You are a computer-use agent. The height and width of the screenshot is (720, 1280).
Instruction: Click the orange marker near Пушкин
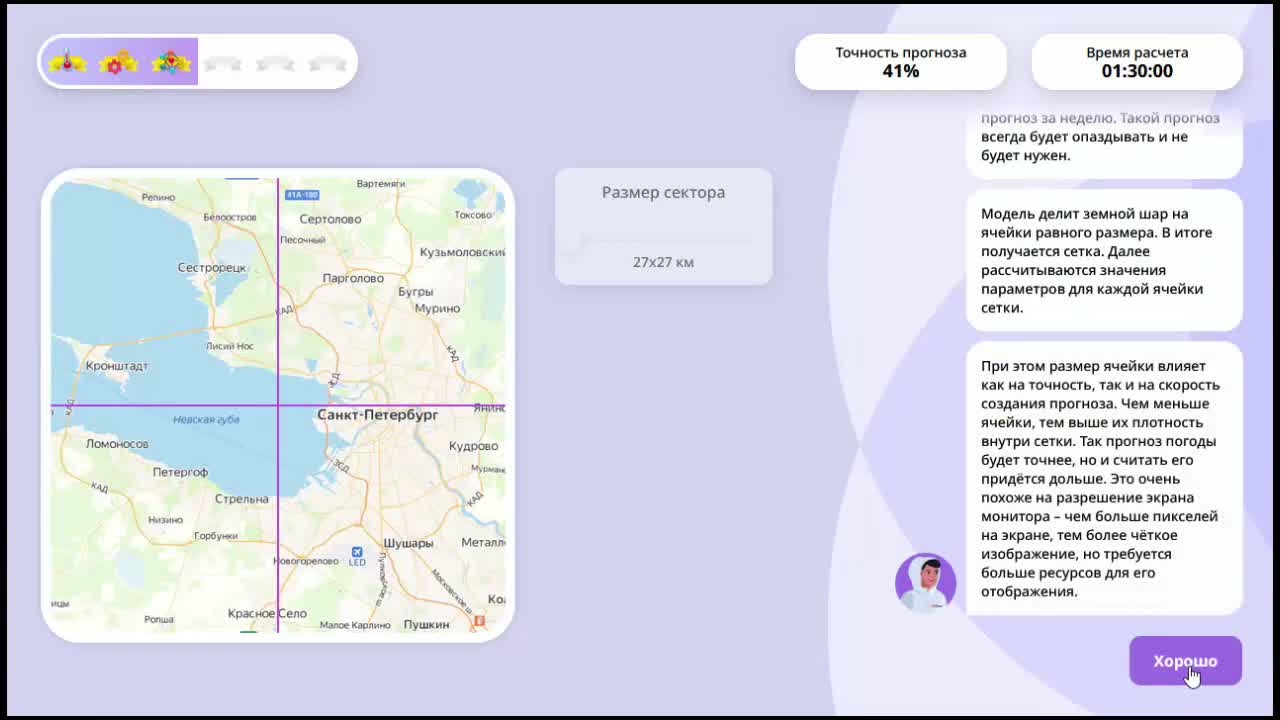(x=479, y=621)
